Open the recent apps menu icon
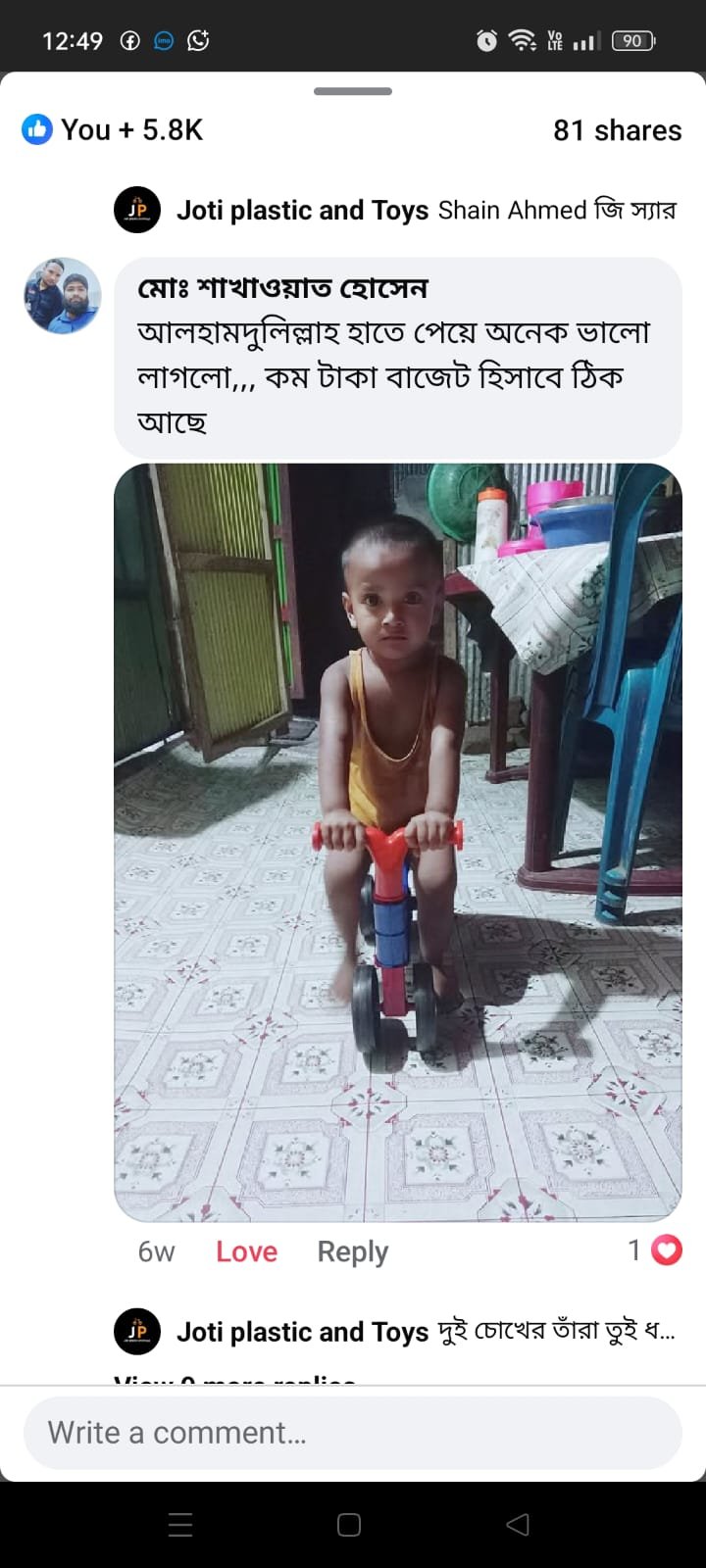 pos(180,1524)
